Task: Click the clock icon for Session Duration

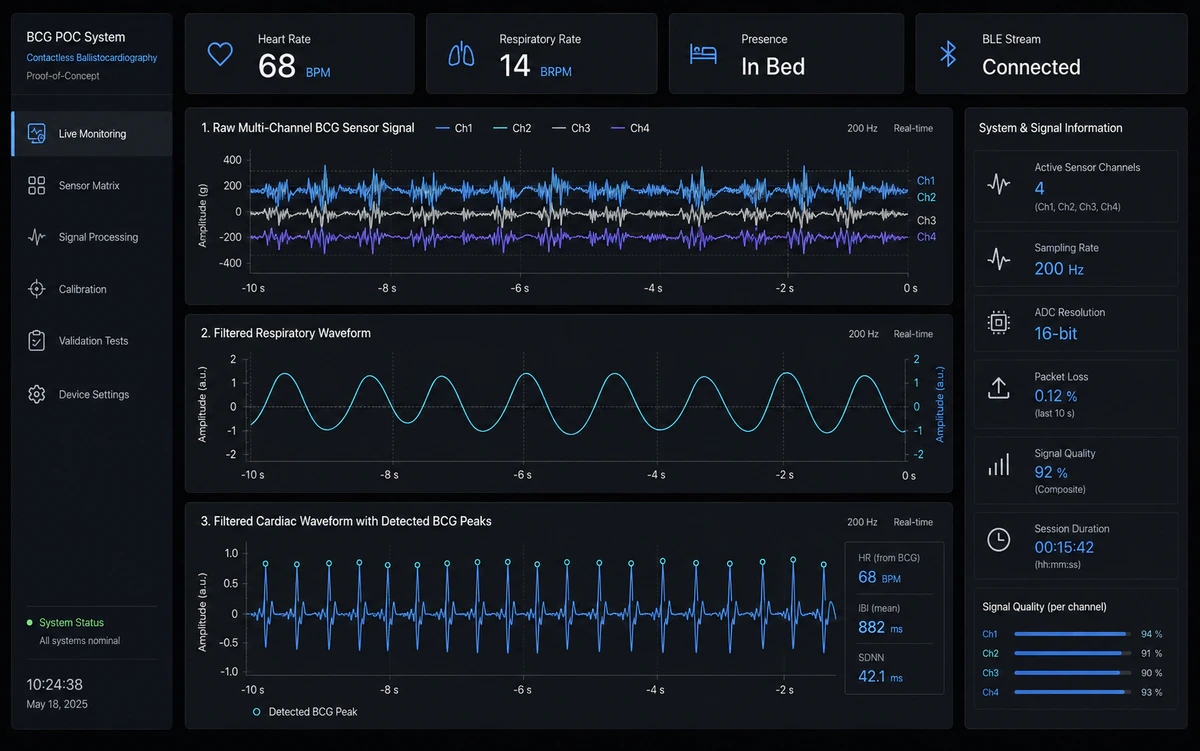Action: tap(998, 540)
